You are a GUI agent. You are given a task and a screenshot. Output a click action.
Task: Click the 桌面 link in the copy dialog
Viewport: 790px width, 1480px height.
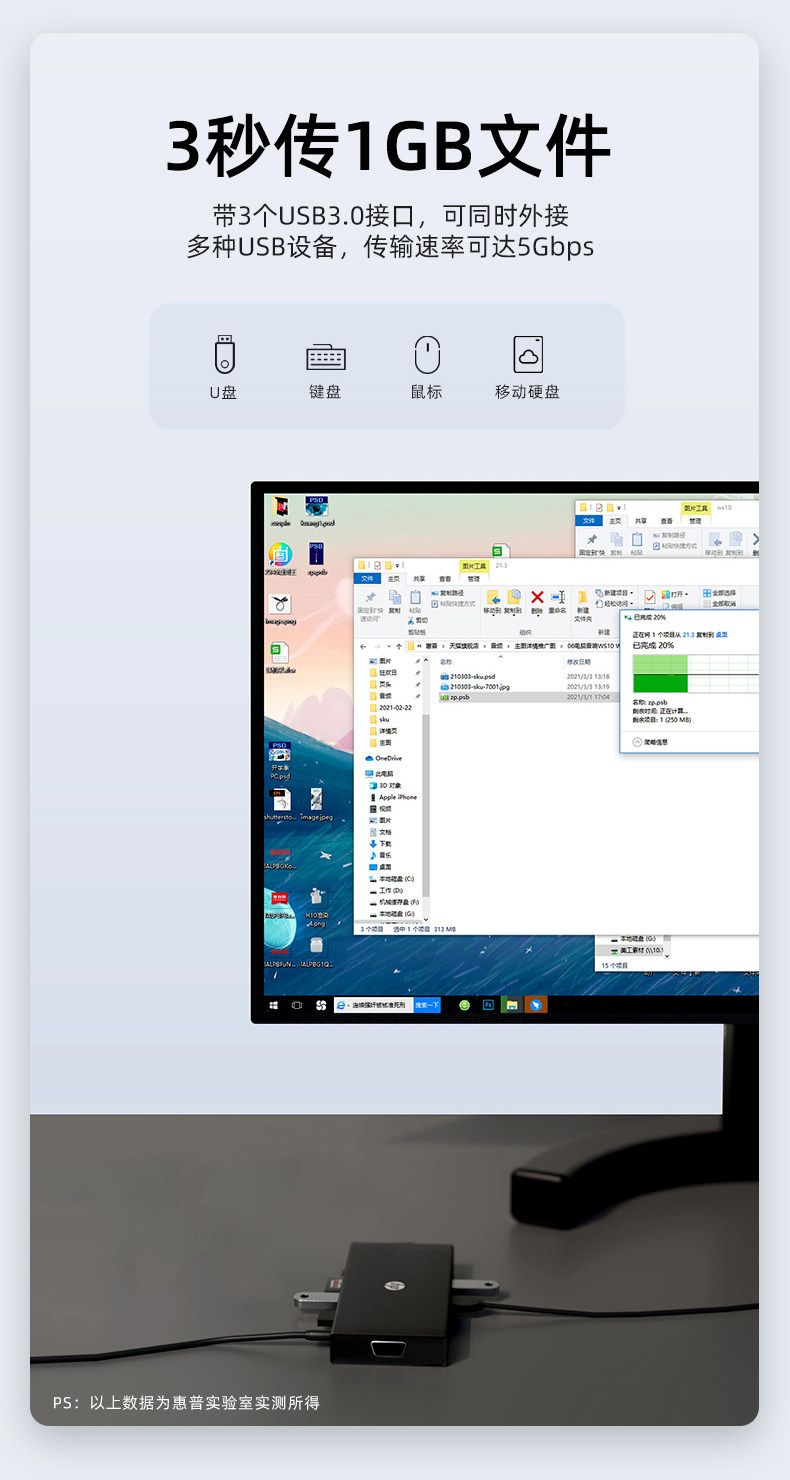point(722,635)
